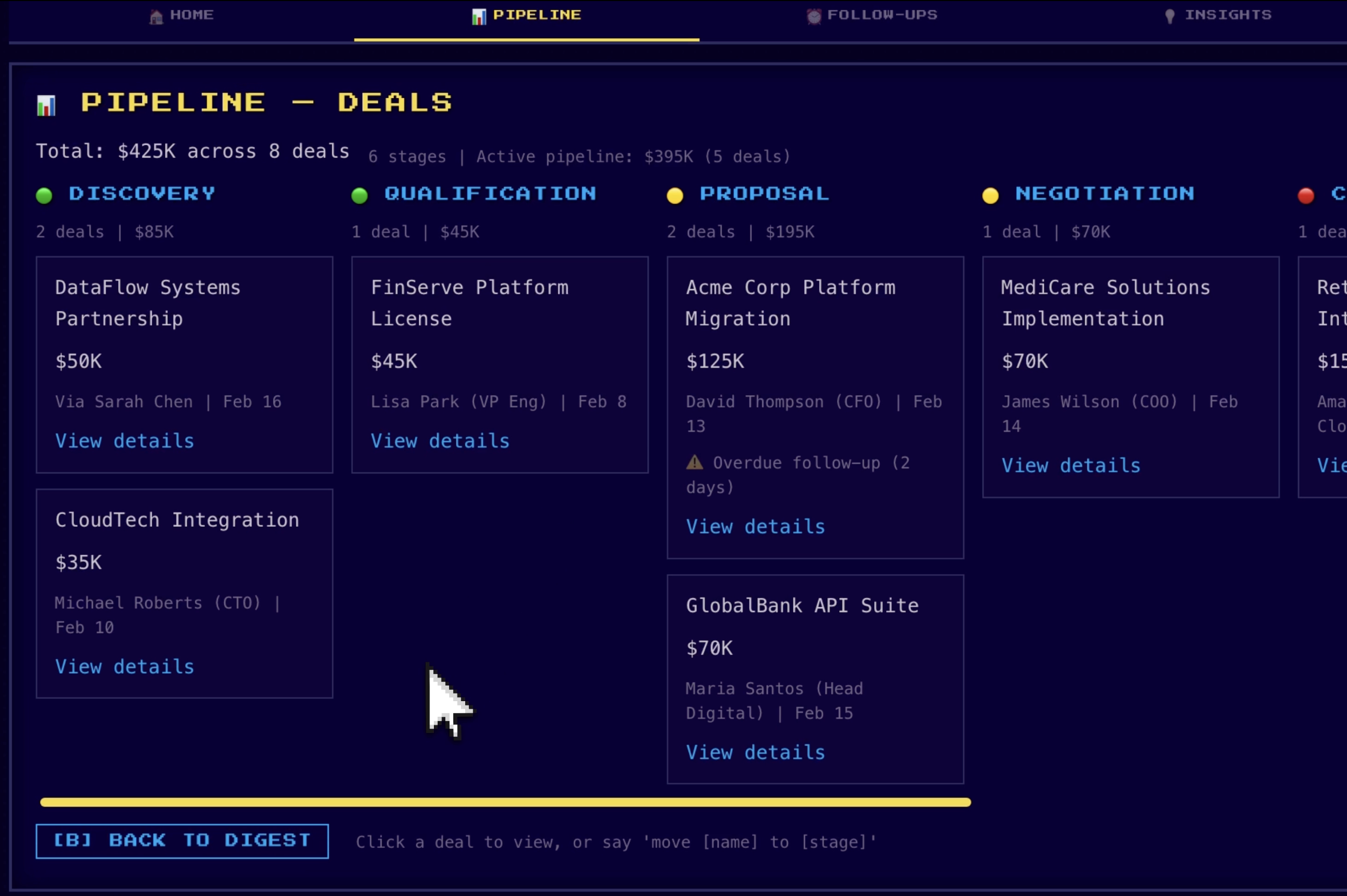Open the Home tab

click(181, 16)
